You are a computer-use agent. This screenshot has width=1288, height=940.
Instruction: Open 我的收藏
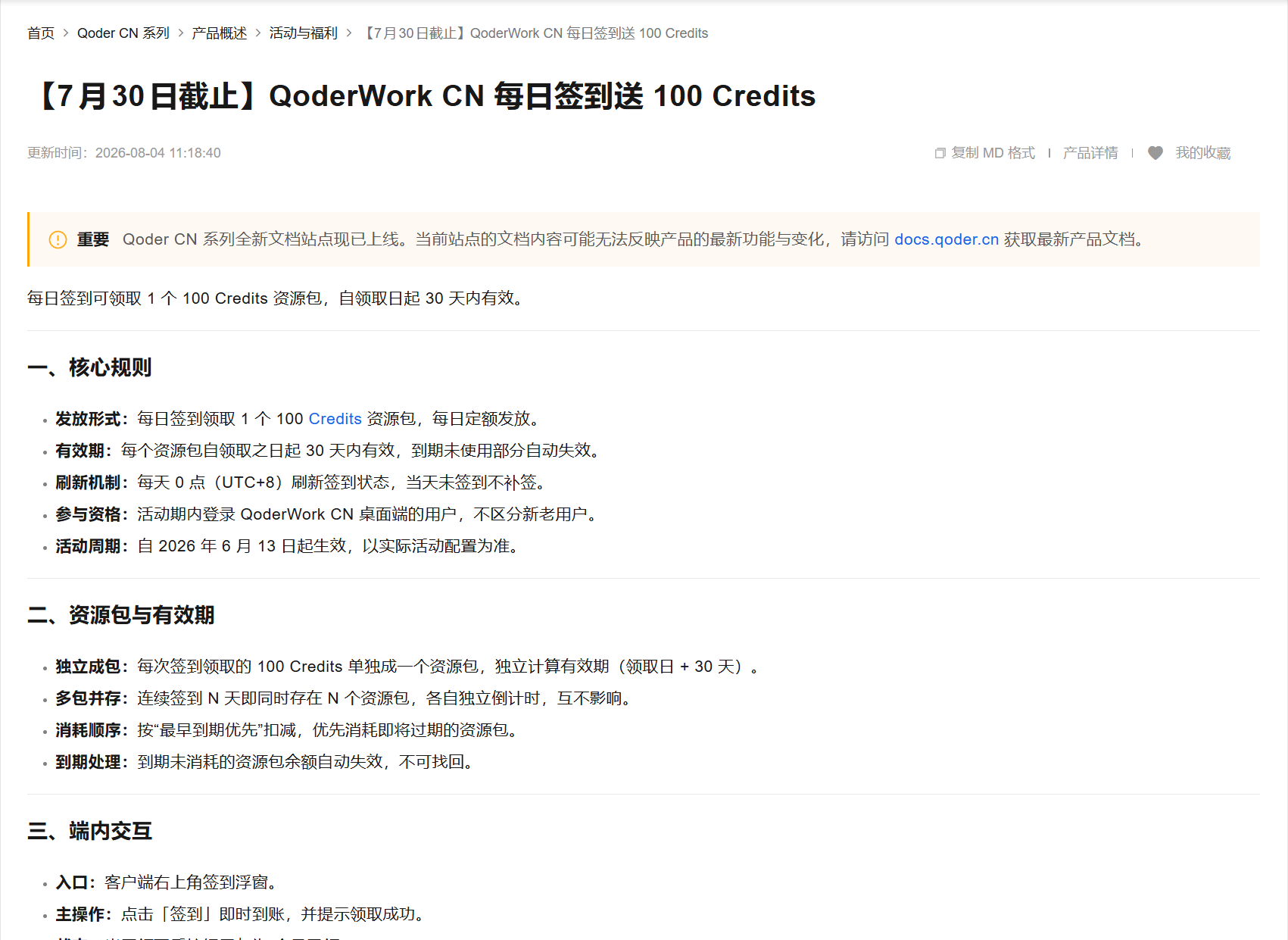1203,153
